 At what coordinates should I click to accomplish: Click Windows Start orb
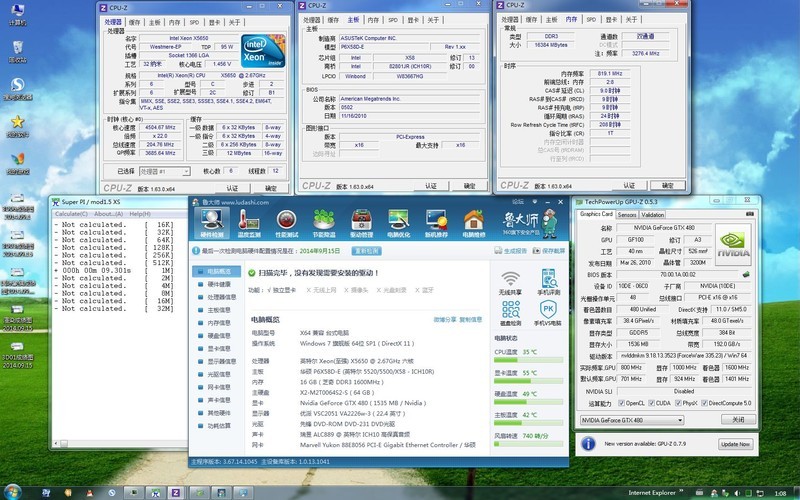coord(12,492)
